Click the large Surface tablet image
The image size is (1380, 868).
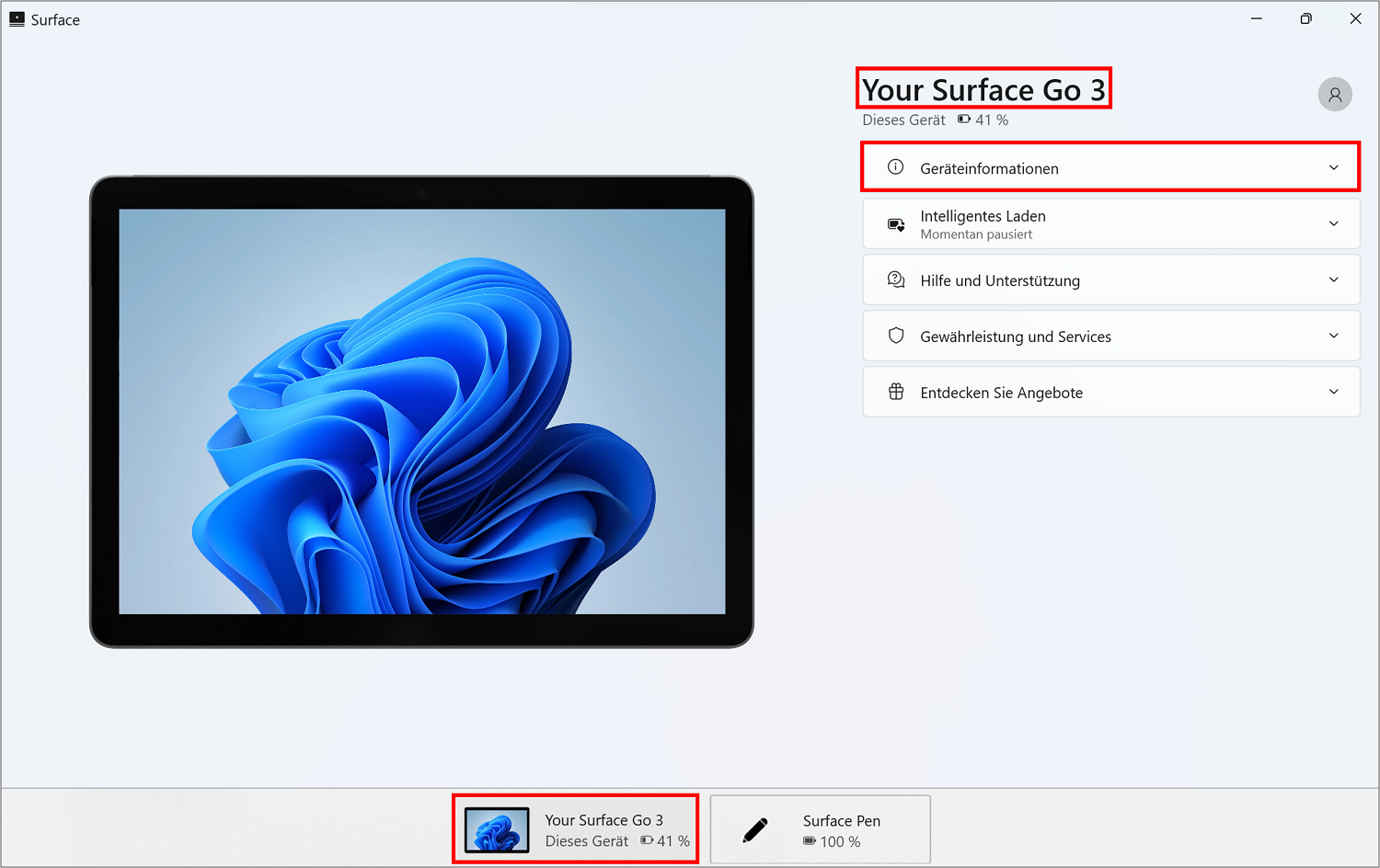tap(421, 411)
